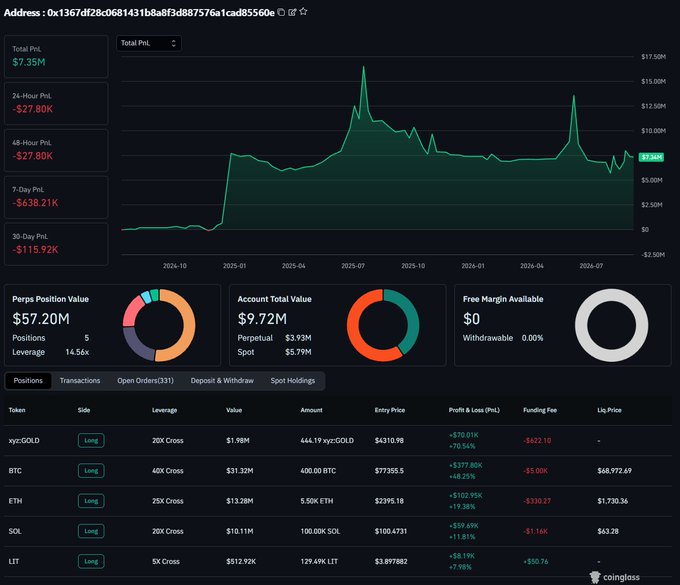Image resolution: width=680 pixels, height=585 pixels.
Task: Select the Total PnL $7.35M card
Action: click(56, 56)
